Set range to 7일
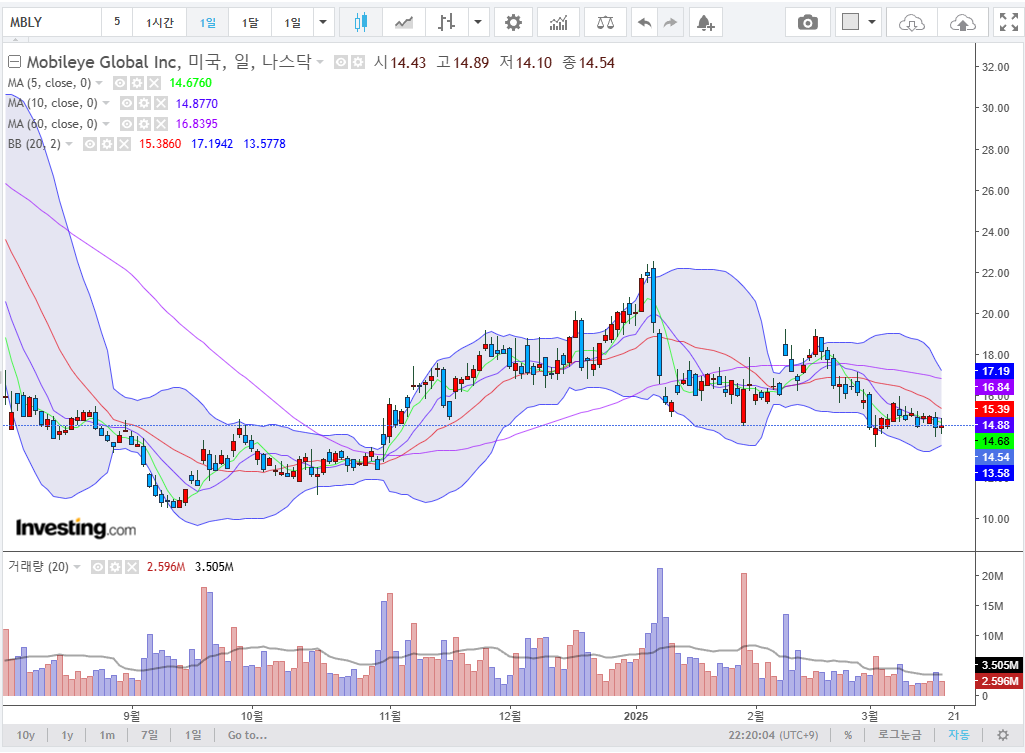The height and width of the screenshot is (753, 1025). (x=150, y=735)
